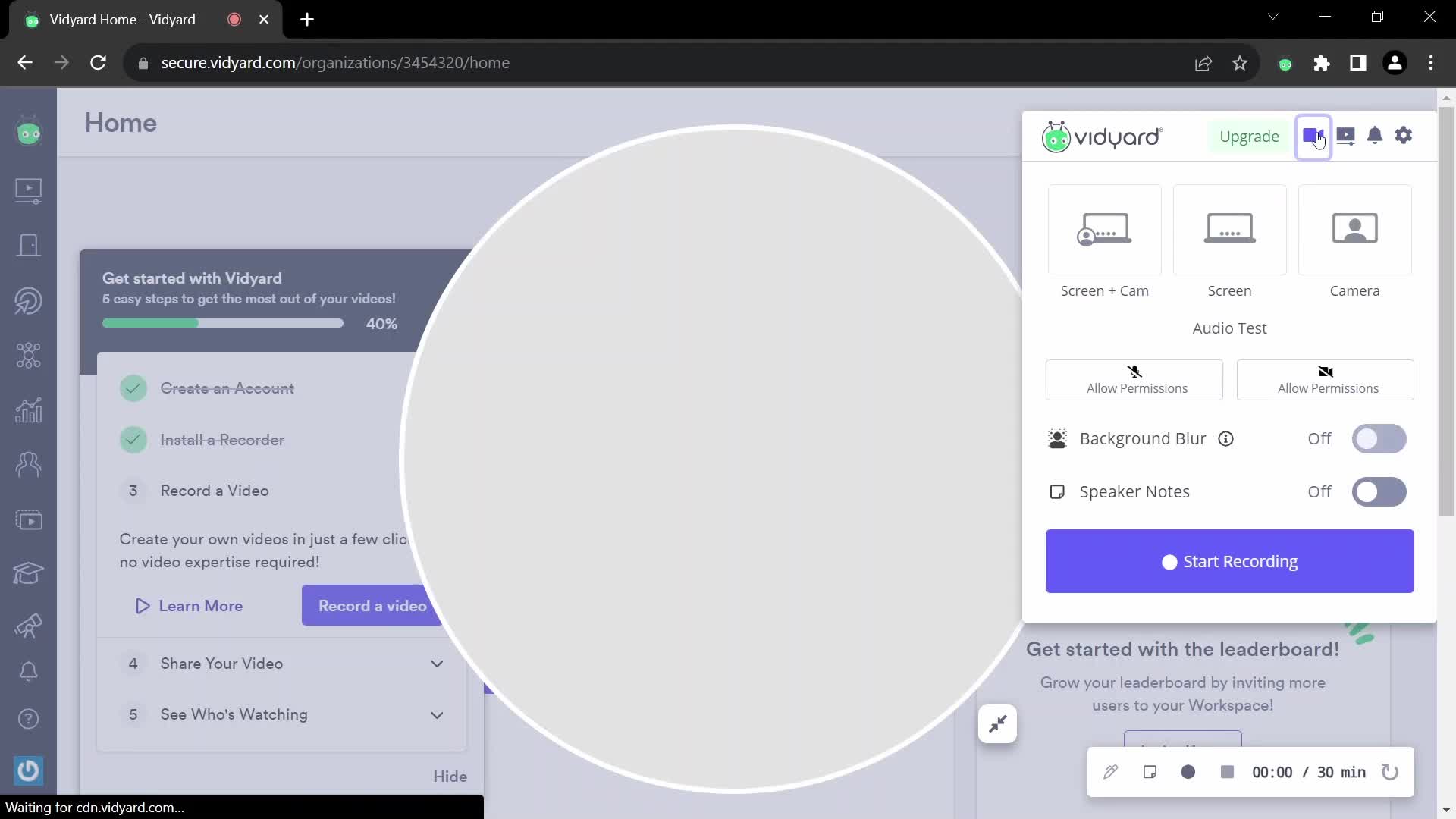Image resolution: width=1456 pixels, height=819 pixels.
Task: Open the notifications bell in sidebar
Action: [29, 671]
